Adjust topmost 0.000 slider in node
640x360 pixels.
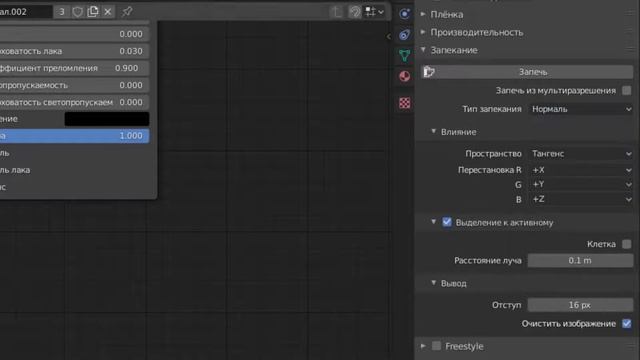tap(74, 34)
